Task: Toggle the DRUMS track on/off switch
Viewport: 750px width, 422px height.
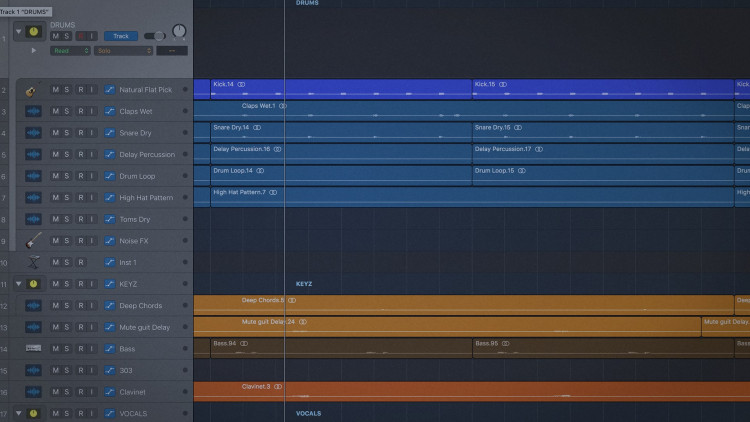Action: 154,36
